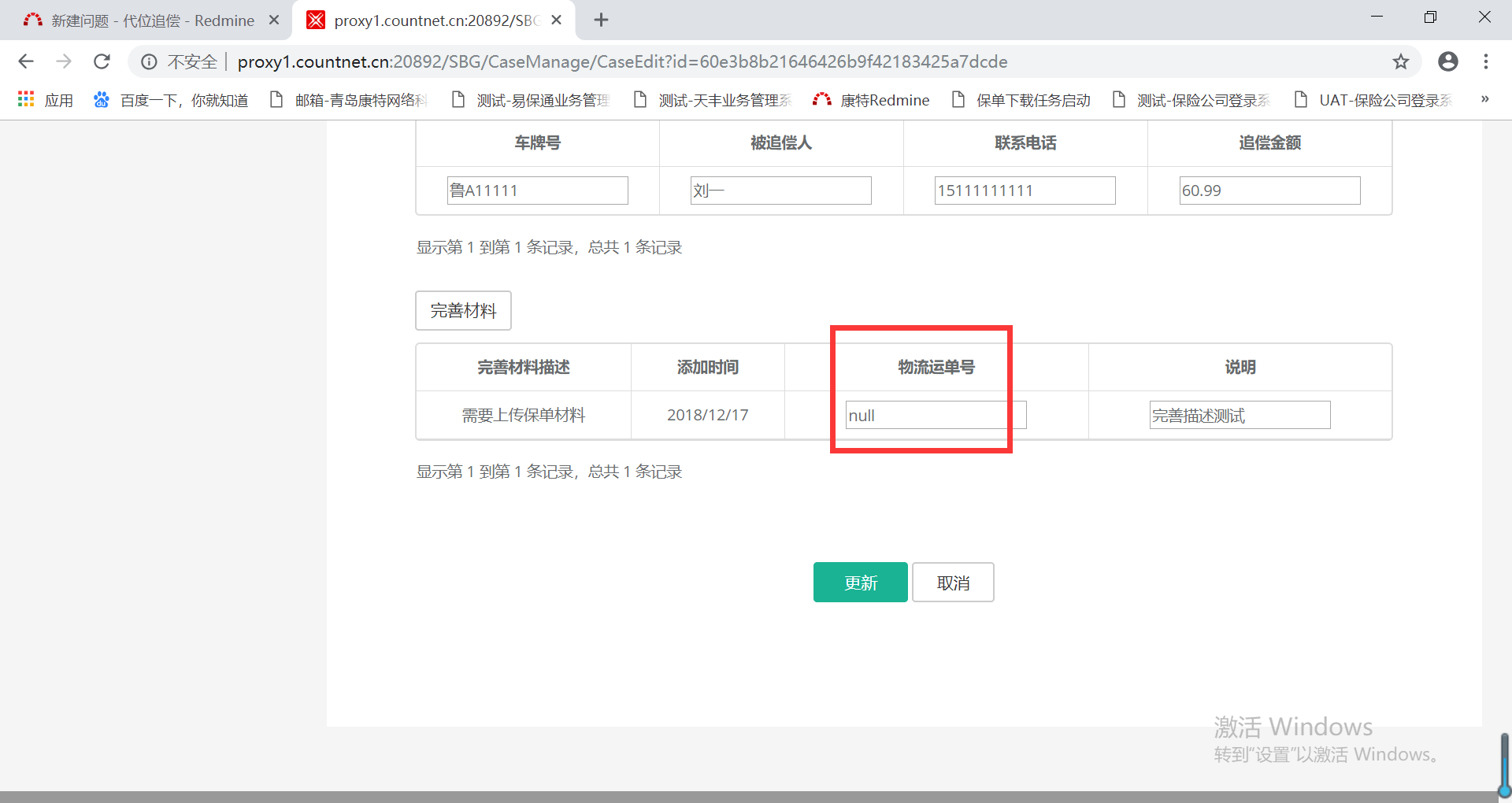This screenshot has width=1512, height=803.
Task: Select the 车牌号 column header
Action: click(x=538, y=143)
